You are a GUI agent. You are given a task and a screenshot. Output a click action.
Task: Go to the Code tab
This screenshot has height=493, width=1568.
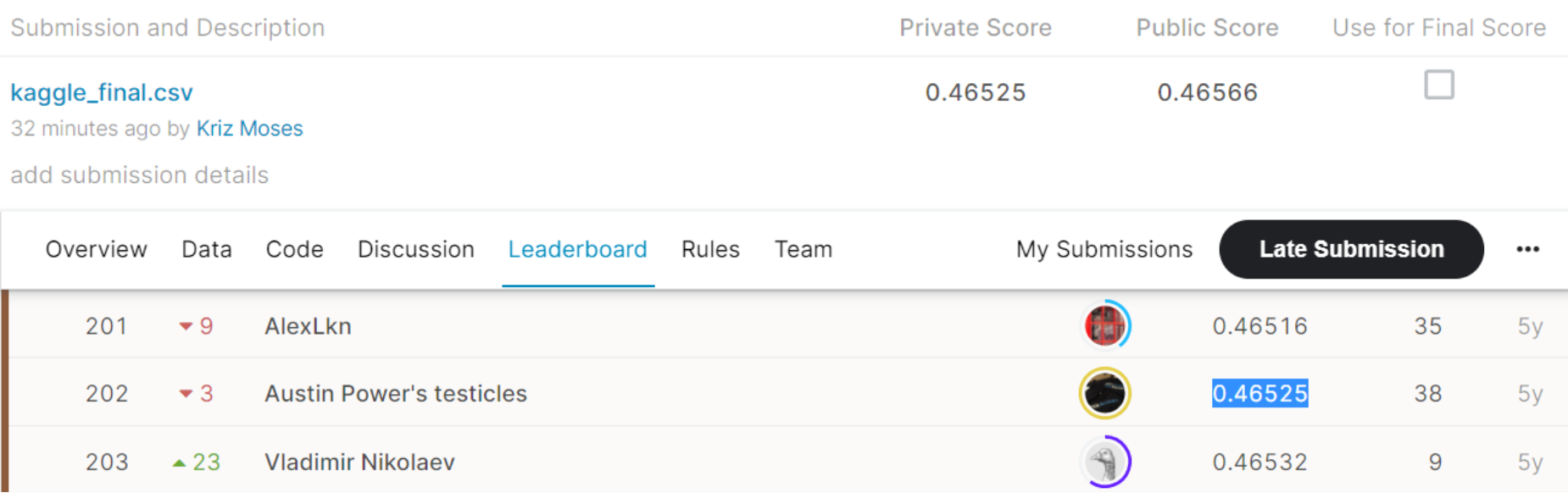coord(294,249)
